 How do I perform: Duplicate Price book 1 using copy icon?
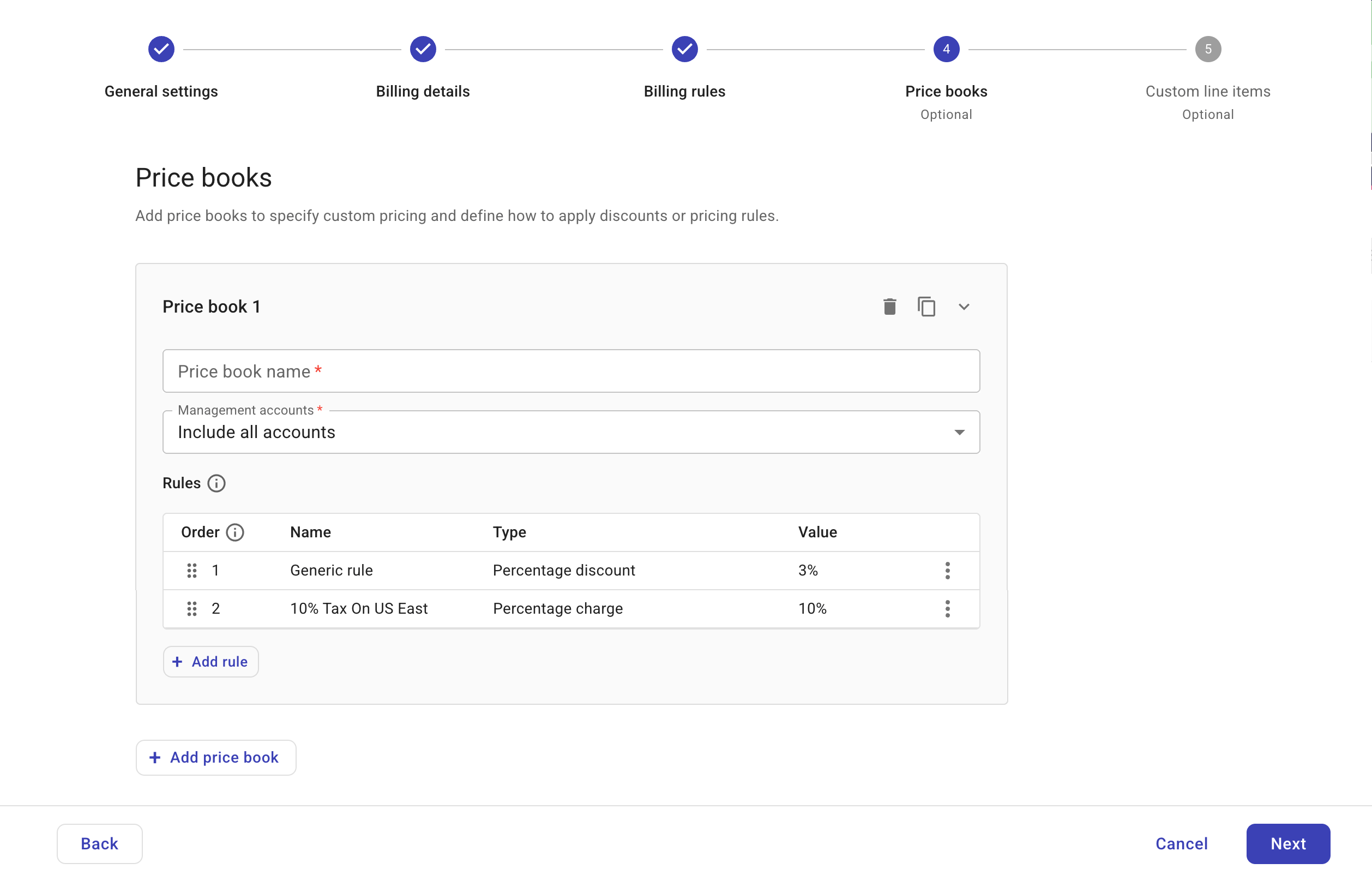[x=926, y=307]
